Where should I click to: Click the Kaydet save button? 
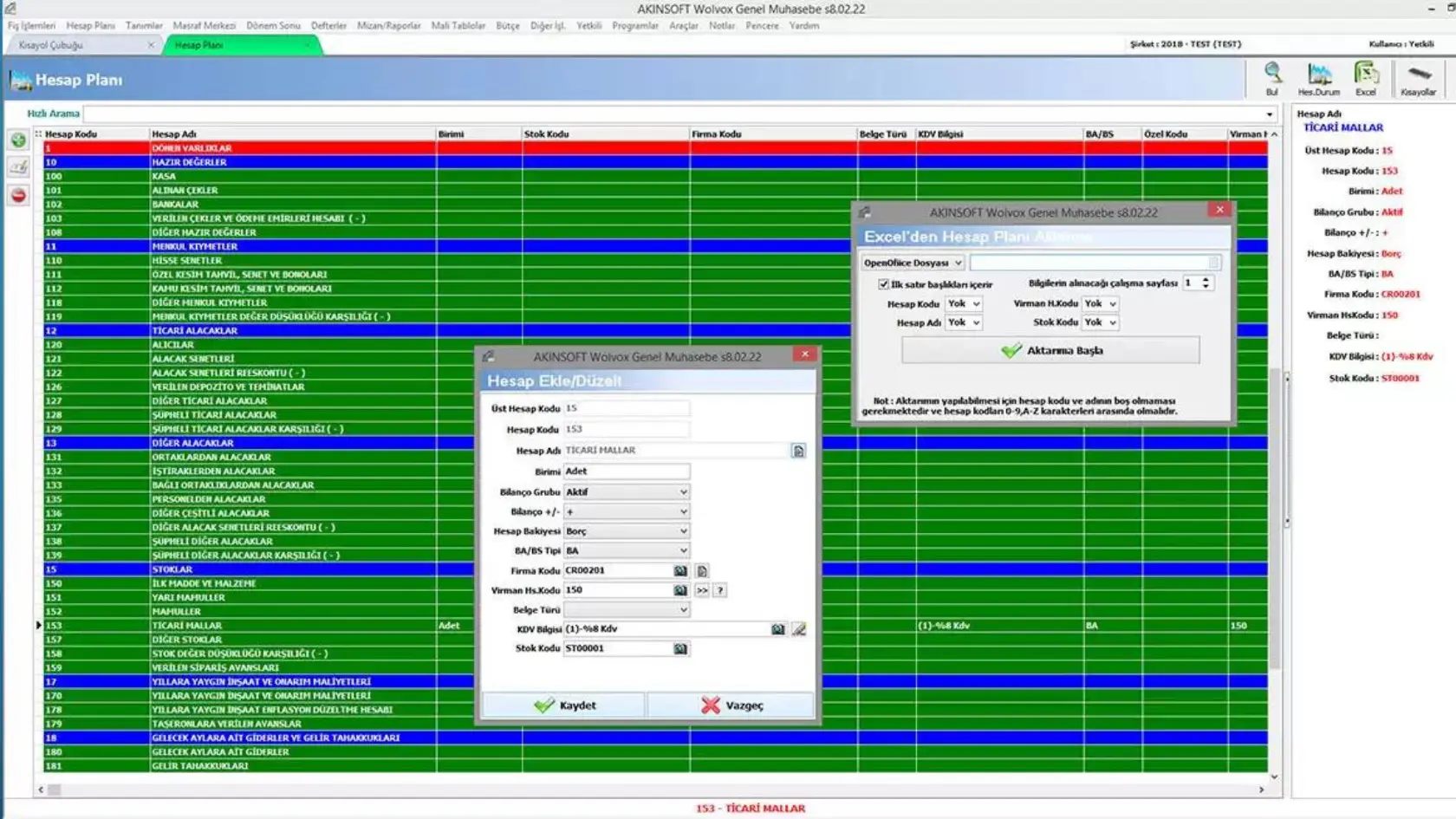click(x=564, y=705)
